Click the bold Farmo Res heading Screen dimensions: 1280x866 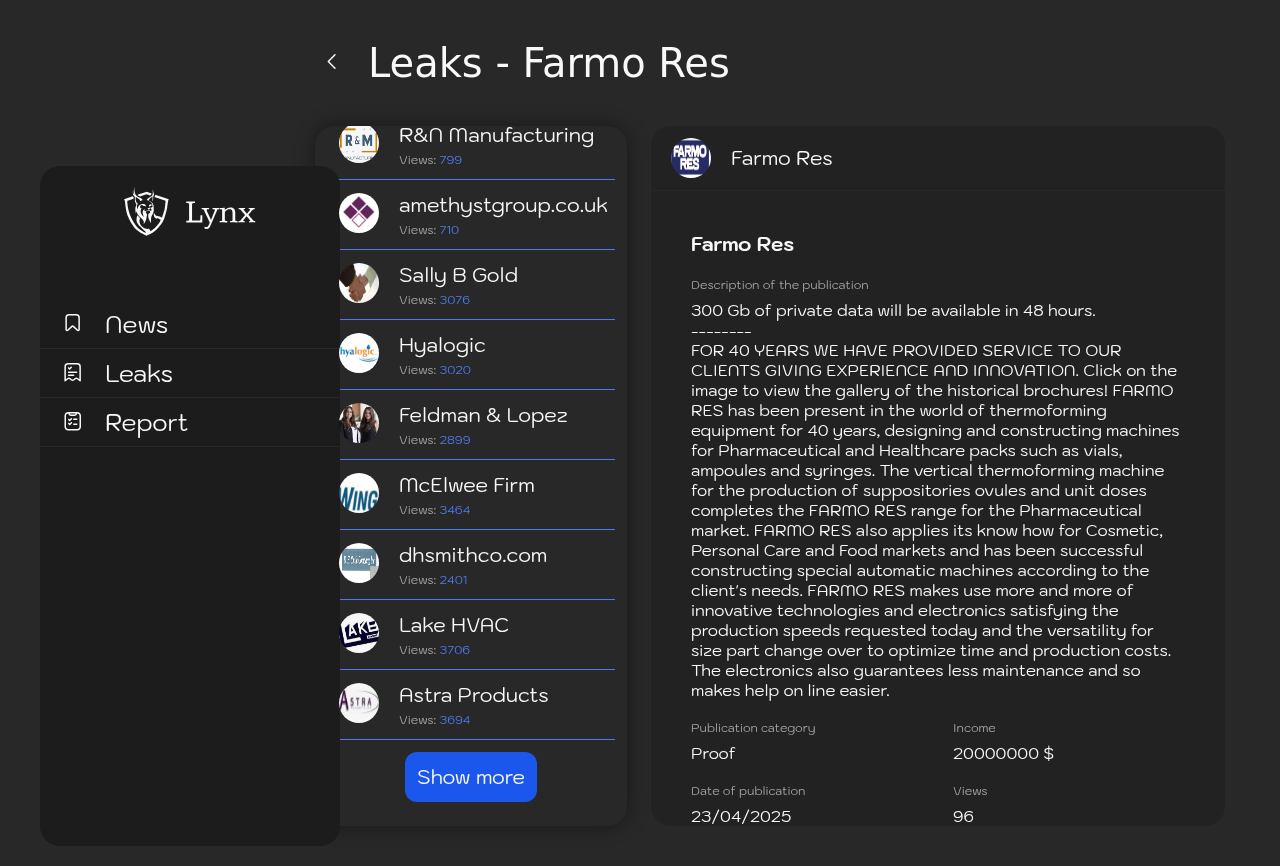pyautogui.click(x=742, y=244)
